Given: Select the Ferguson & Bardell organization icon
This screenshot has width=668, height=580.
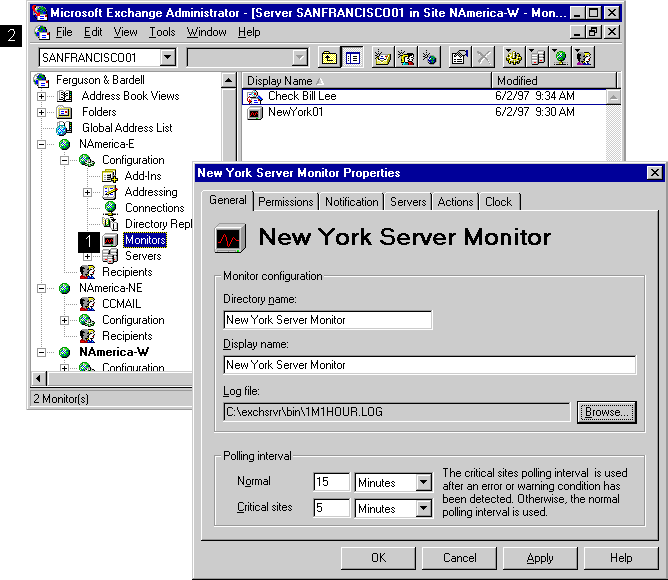Looking at the screenshot, I should click(41, 80).
